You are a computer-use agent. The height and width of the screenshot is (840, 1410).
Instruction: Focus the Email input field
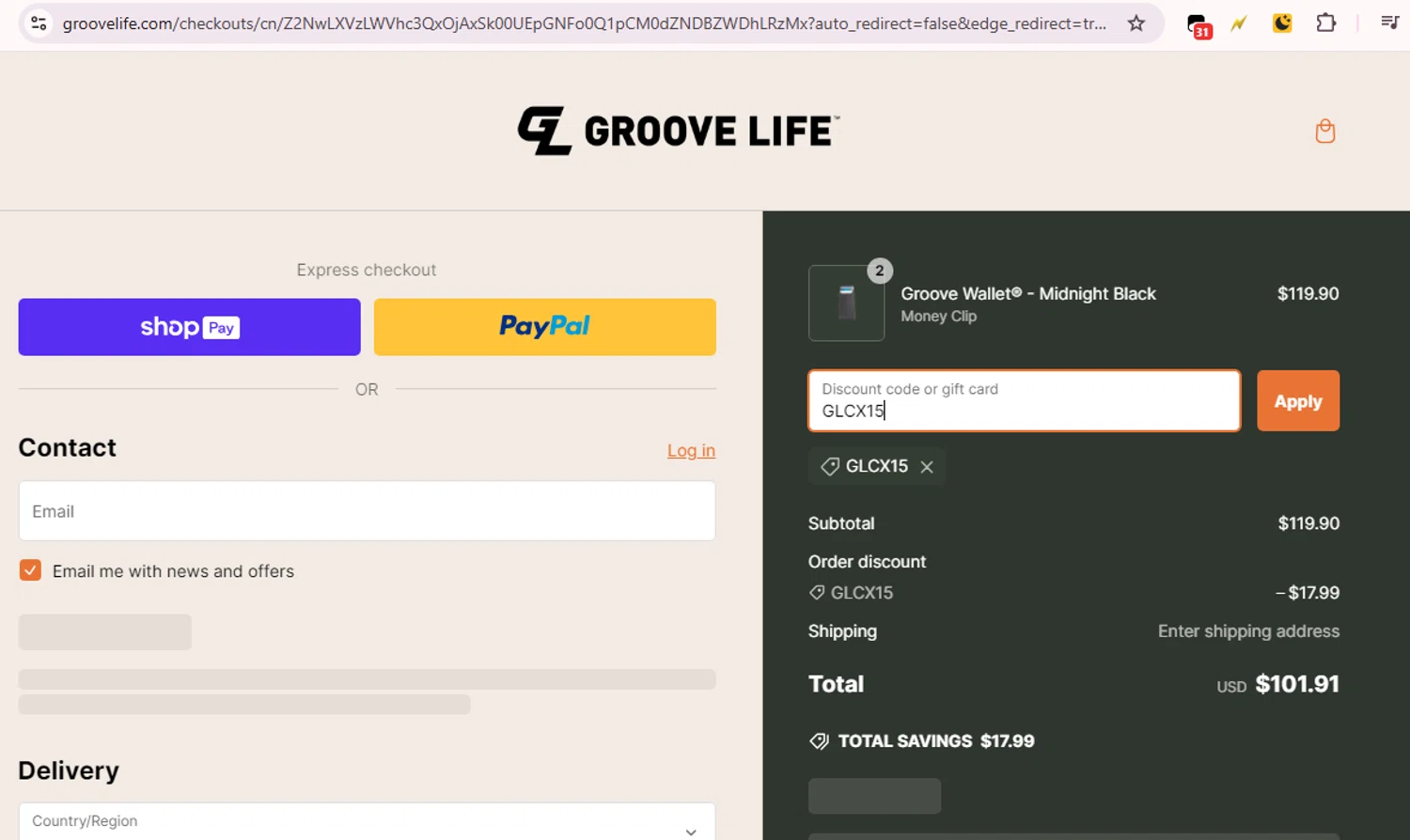point(367,511)
